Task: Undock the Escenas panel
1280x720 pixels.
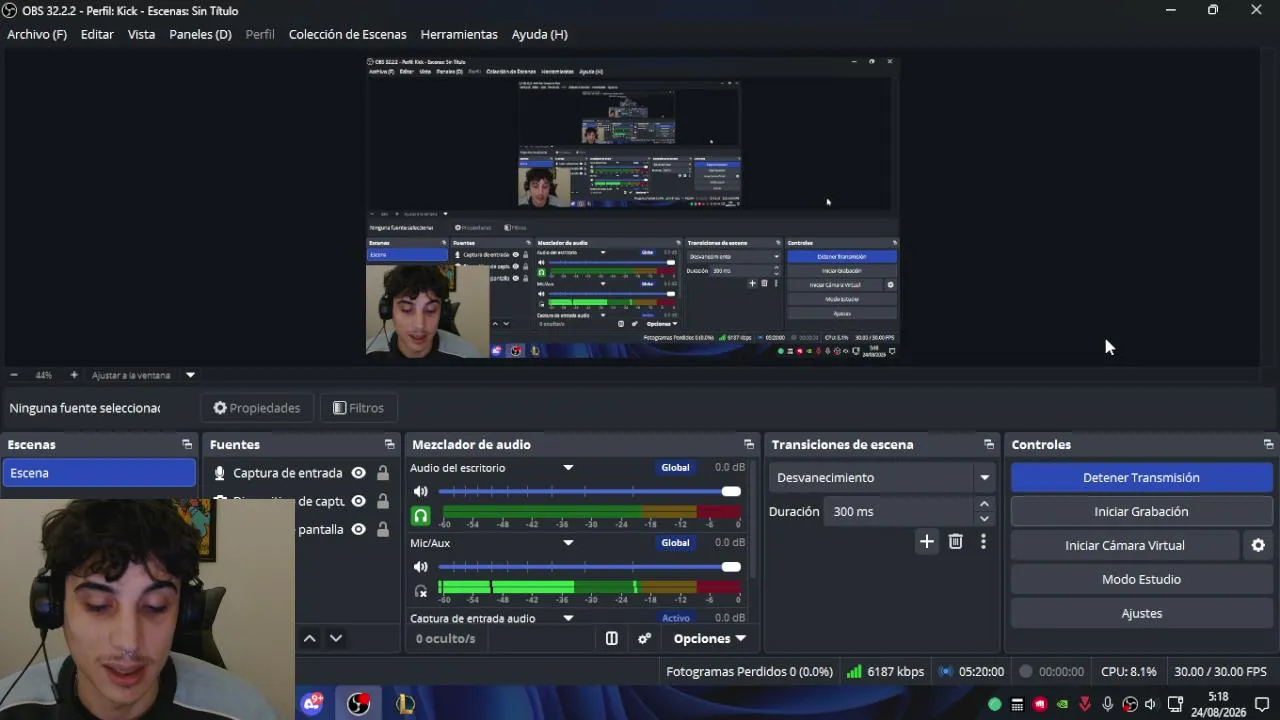Action: coord(187,444)
